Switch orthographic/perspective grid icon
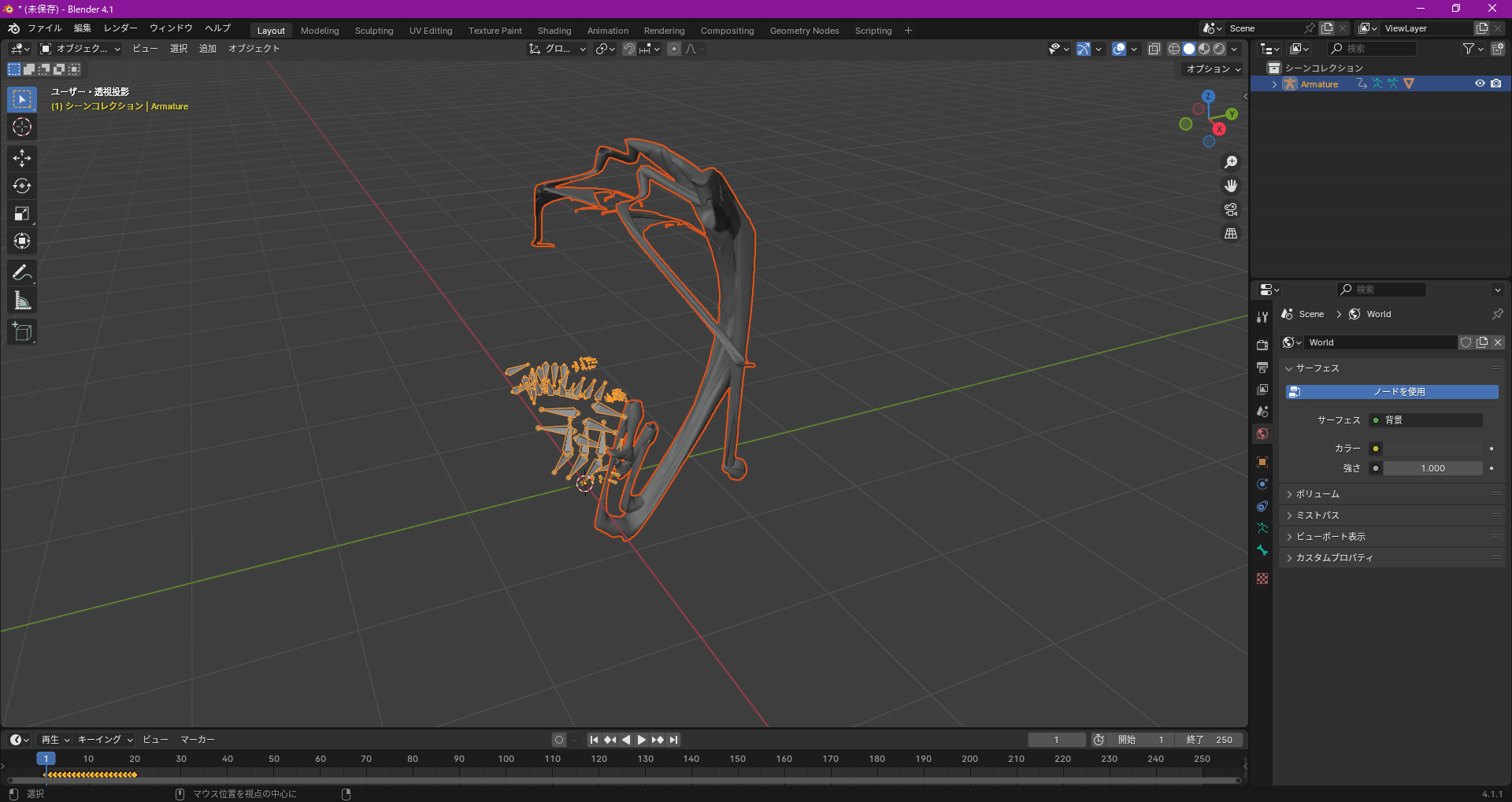The width and height of the screenshot is (1512, 802). (1231, 233)
